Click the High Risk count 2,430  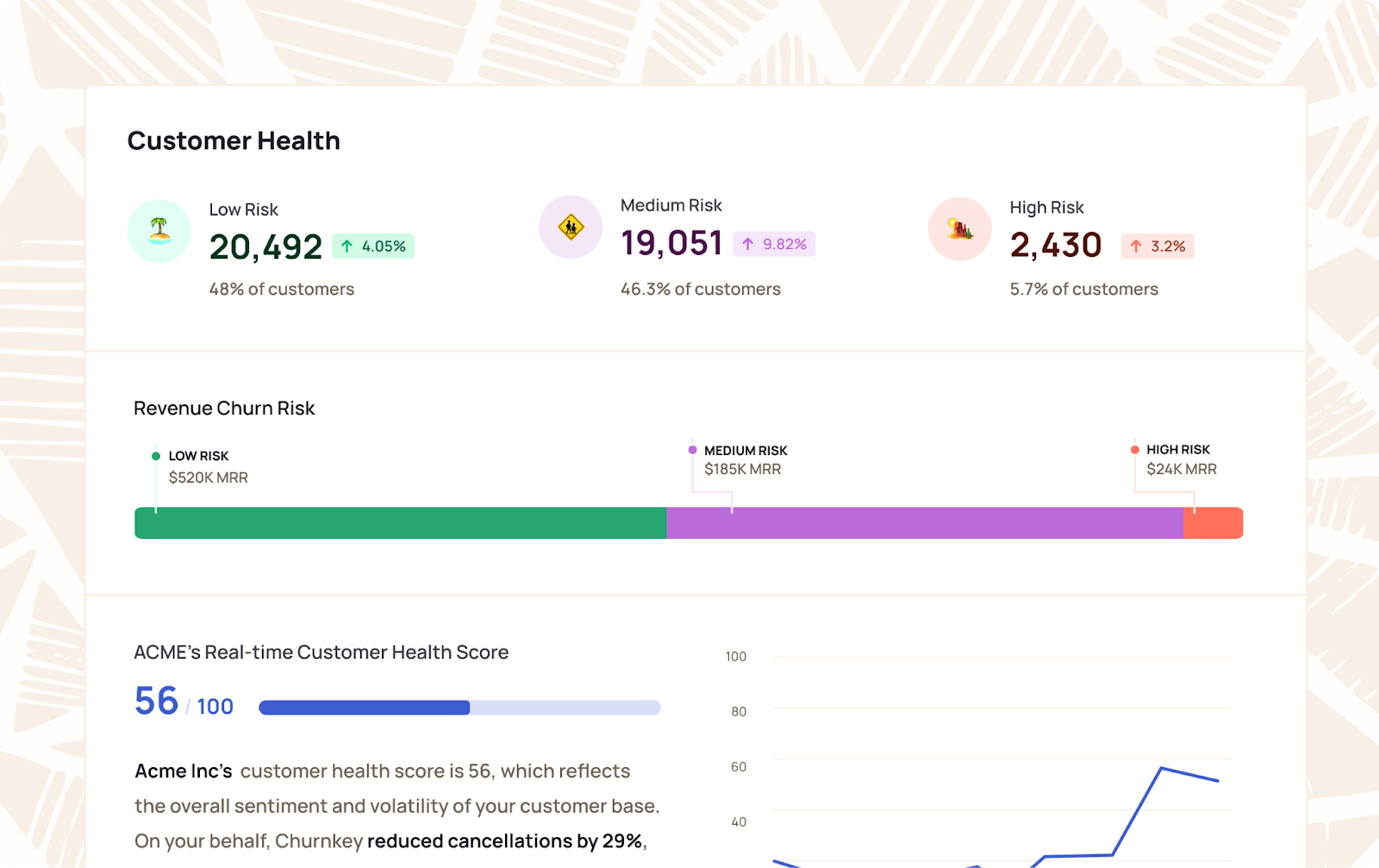point(1056,246)
